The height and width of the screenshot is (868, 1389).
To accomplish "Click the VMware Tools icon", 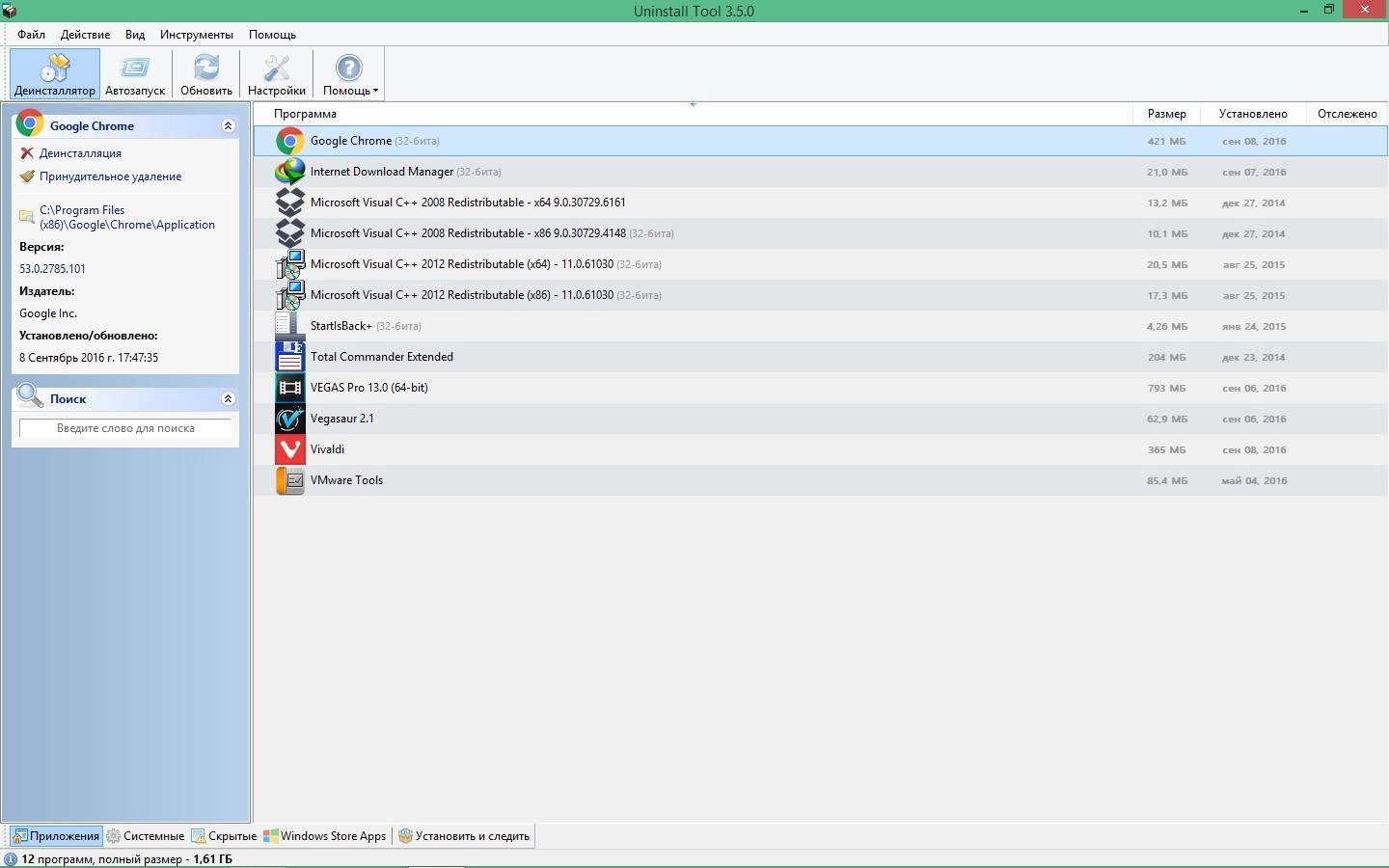I will tap(289, 480).
